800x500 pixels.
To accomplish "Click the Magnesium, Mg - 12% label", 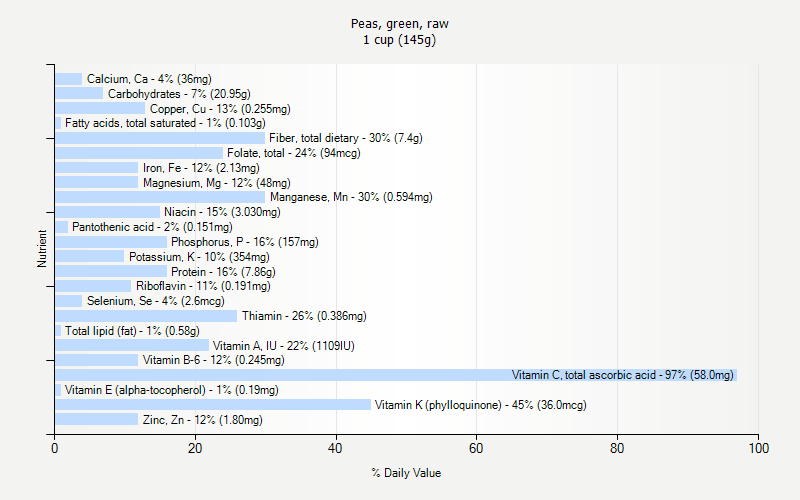I will (217, 183).
